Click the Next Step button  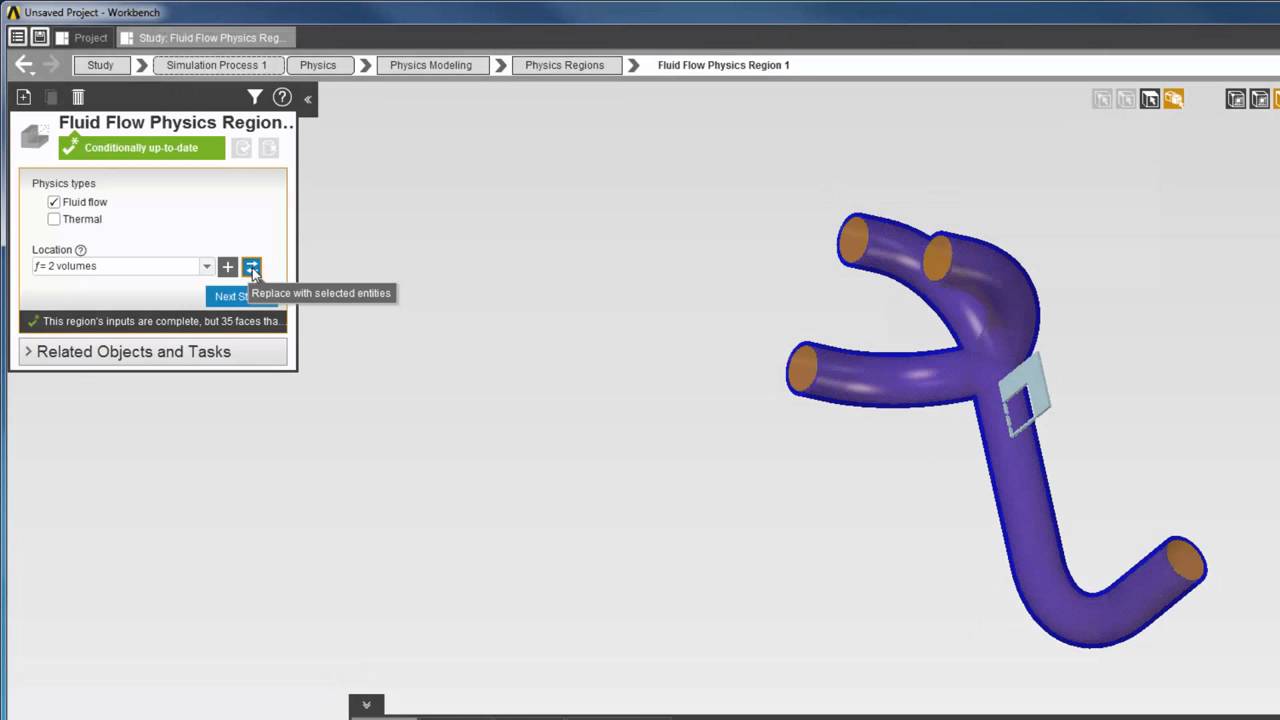(228, 296)
